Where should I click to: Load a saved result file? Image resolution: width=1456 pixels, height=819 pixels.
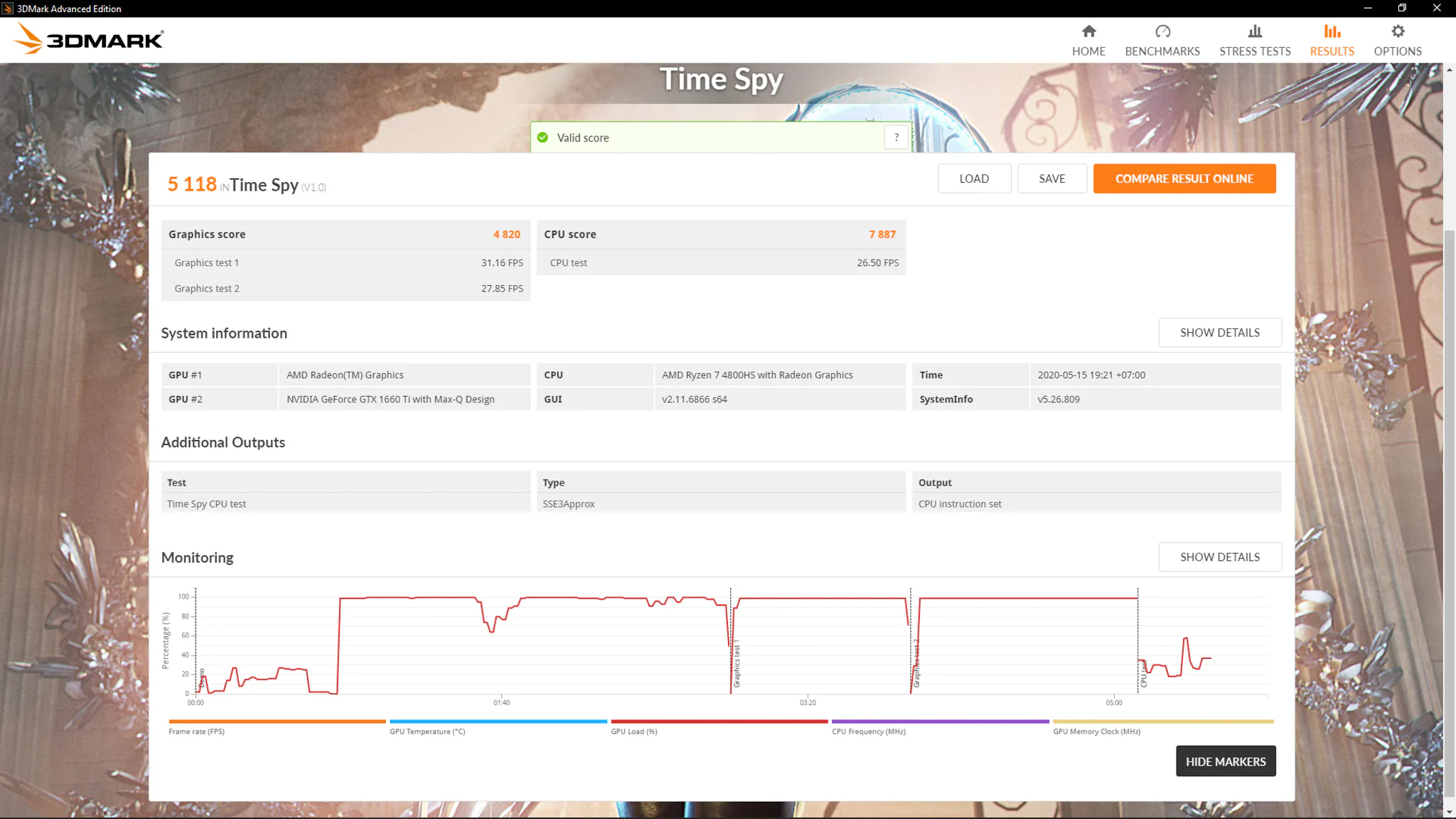(x=974, y=178)
